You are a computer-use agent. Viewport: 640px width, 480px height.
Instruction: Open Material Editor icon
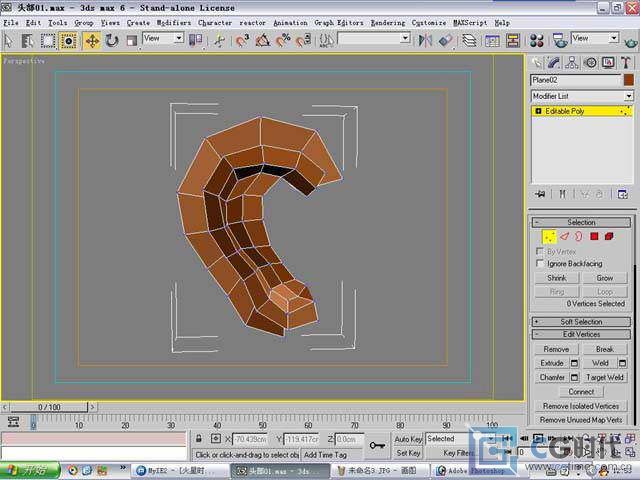536,40
